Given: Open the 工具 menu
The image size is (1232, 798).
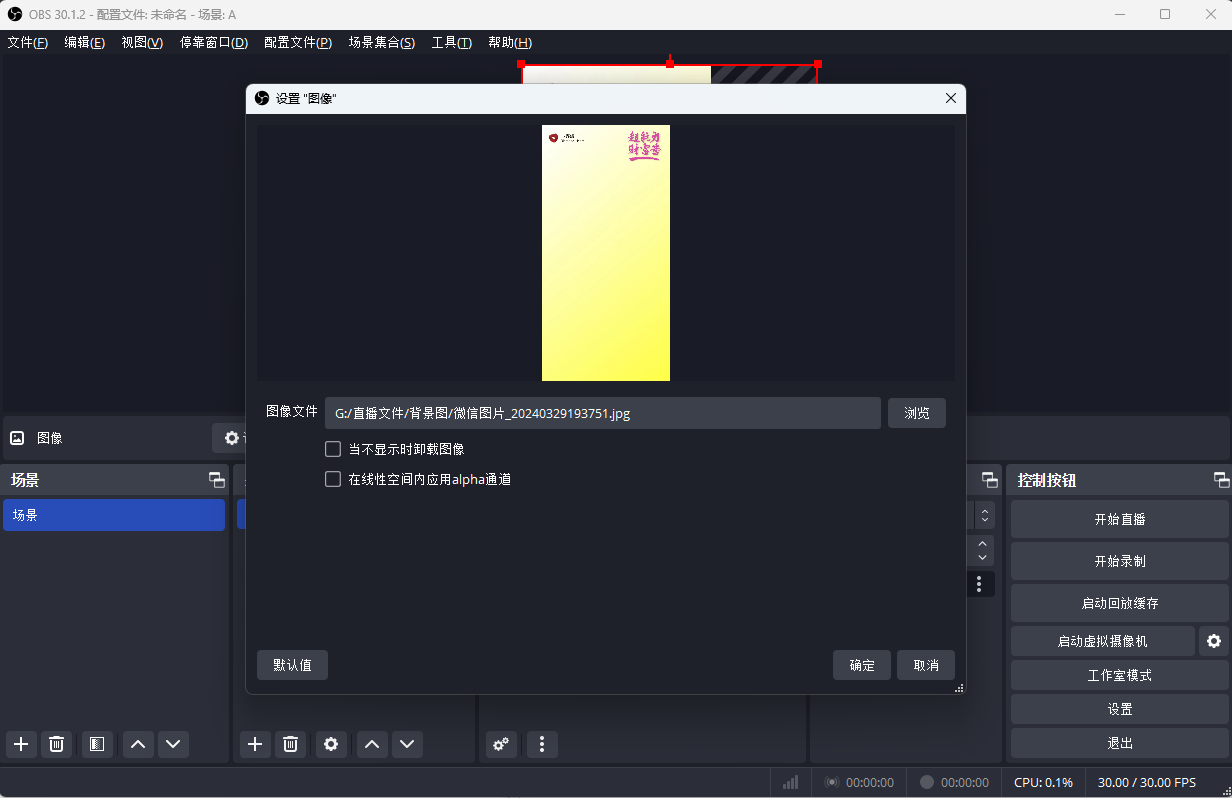Looking at the screenshot, I should tap(451, 42).
